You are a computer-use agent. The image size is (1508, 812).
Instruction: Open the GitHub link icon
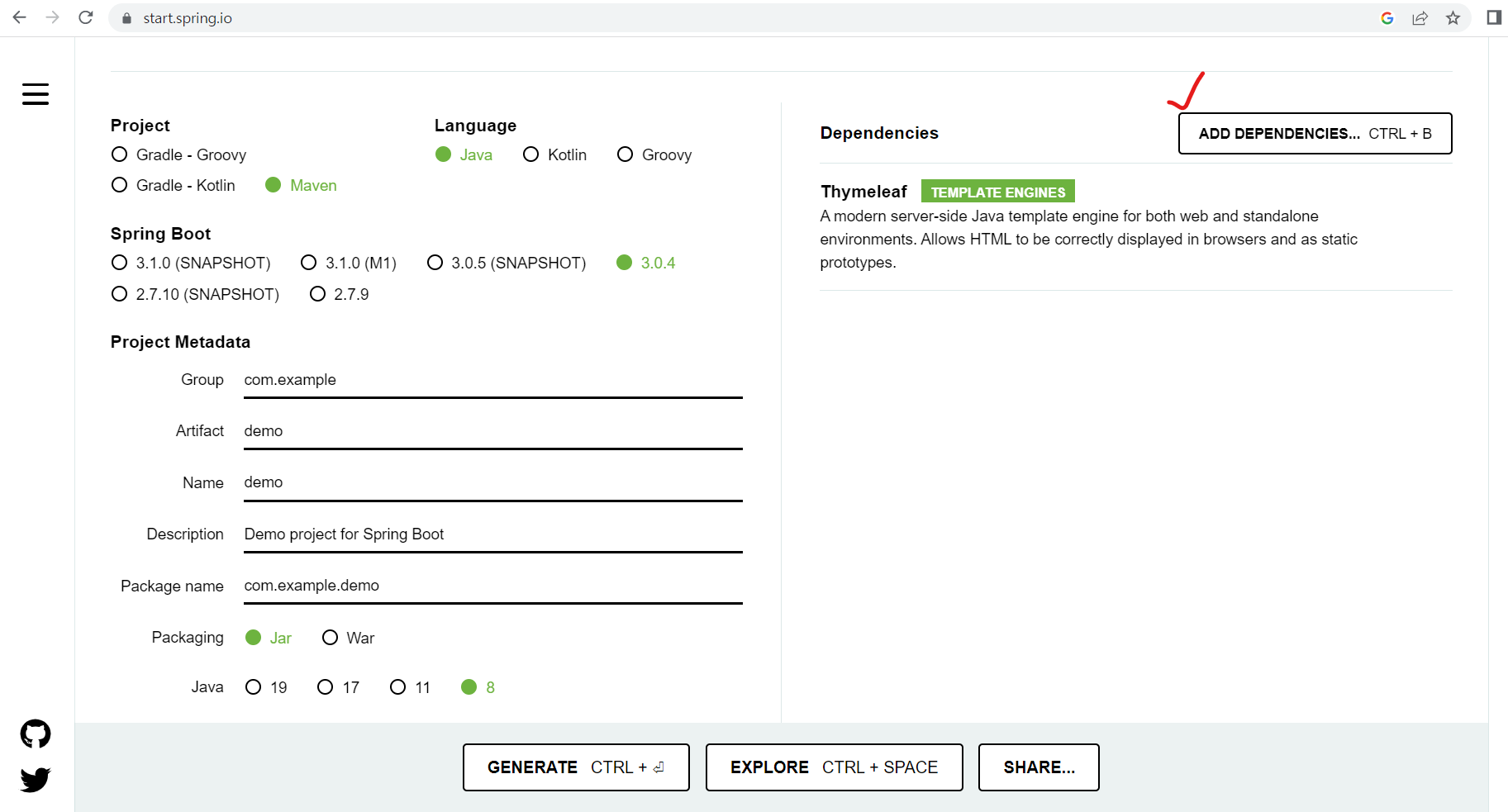click(36, 734)
